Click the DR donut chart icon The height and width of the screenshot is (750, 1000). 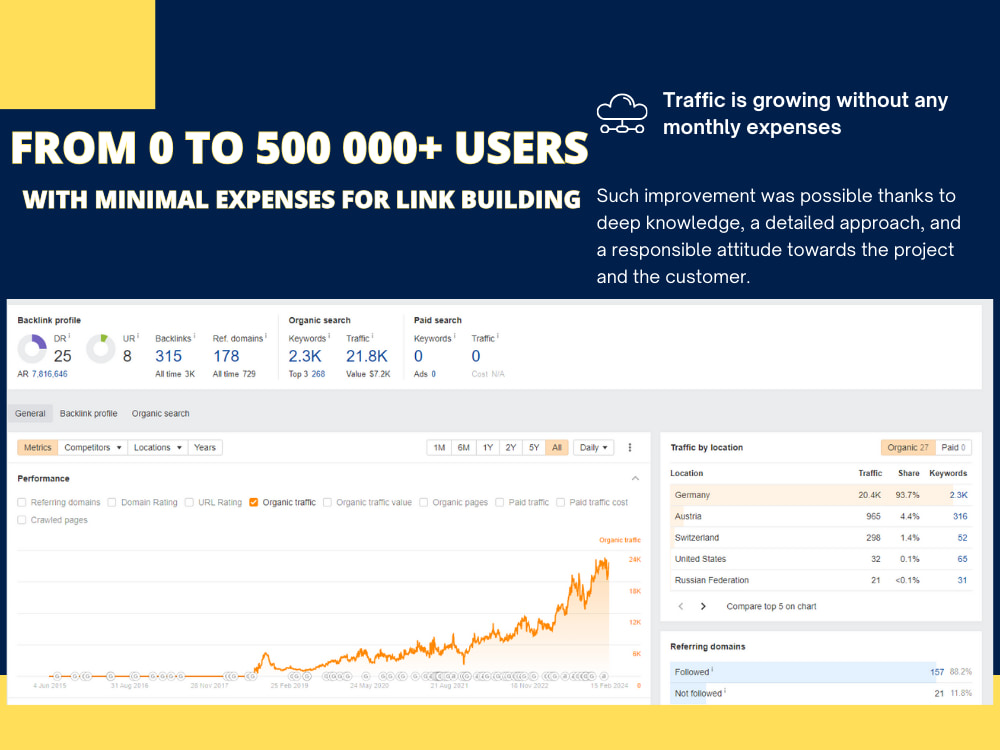tap(32, 349)
